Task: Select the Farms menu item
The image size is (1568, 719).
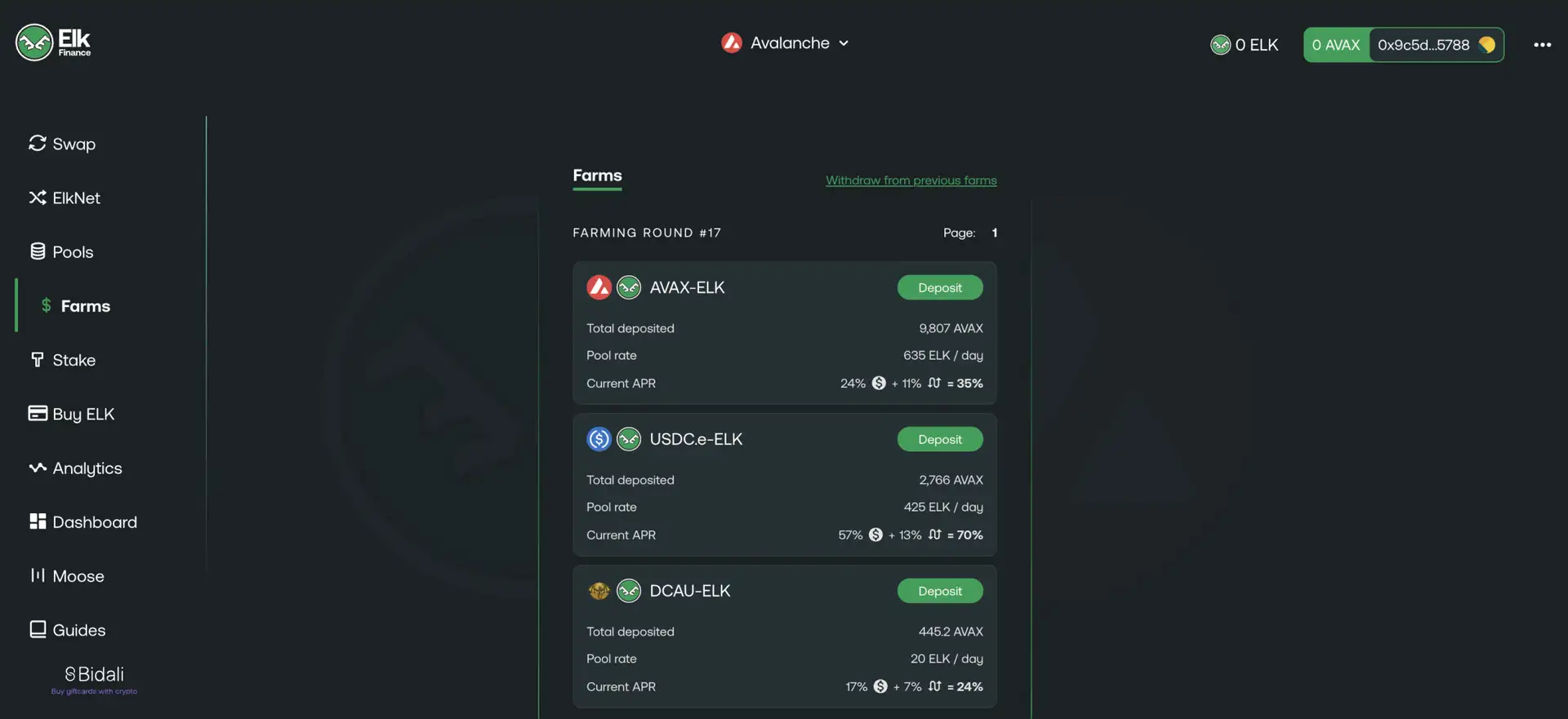Action: point(76,306)
